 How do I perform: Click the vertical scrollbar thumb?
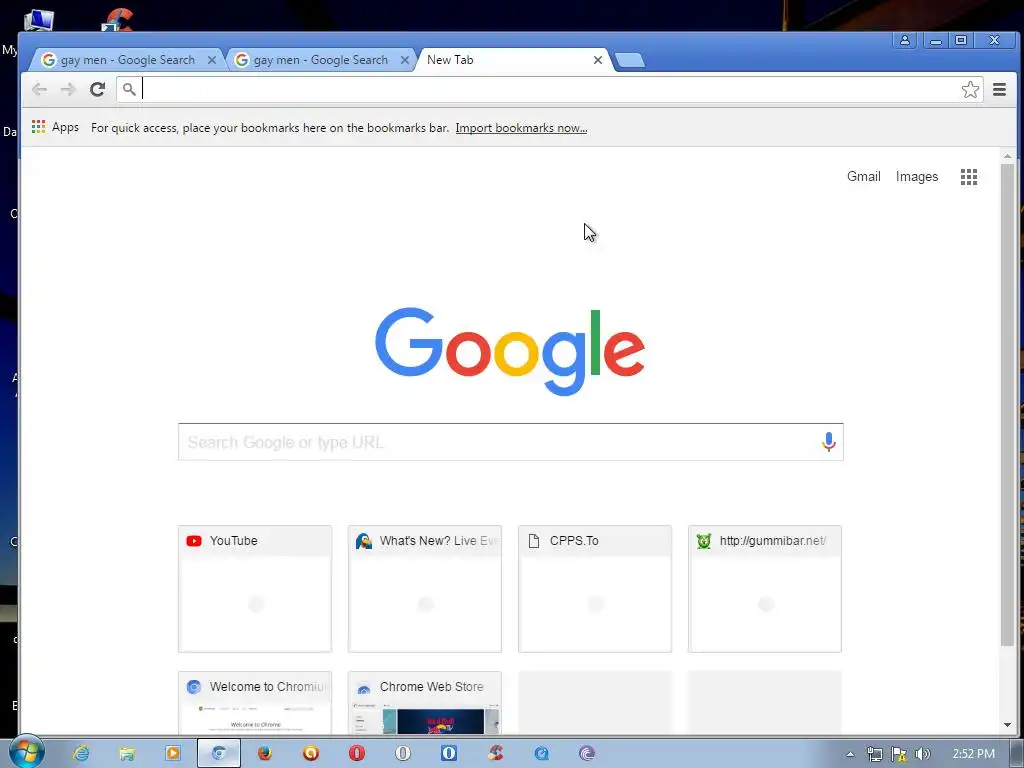1007,405
